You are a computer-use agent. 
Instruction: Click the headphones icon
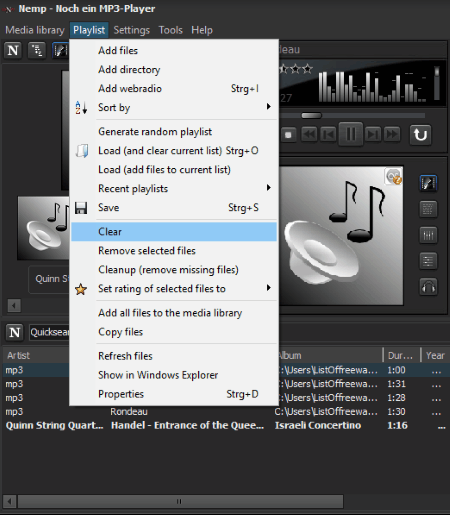[x=428, y=287]
